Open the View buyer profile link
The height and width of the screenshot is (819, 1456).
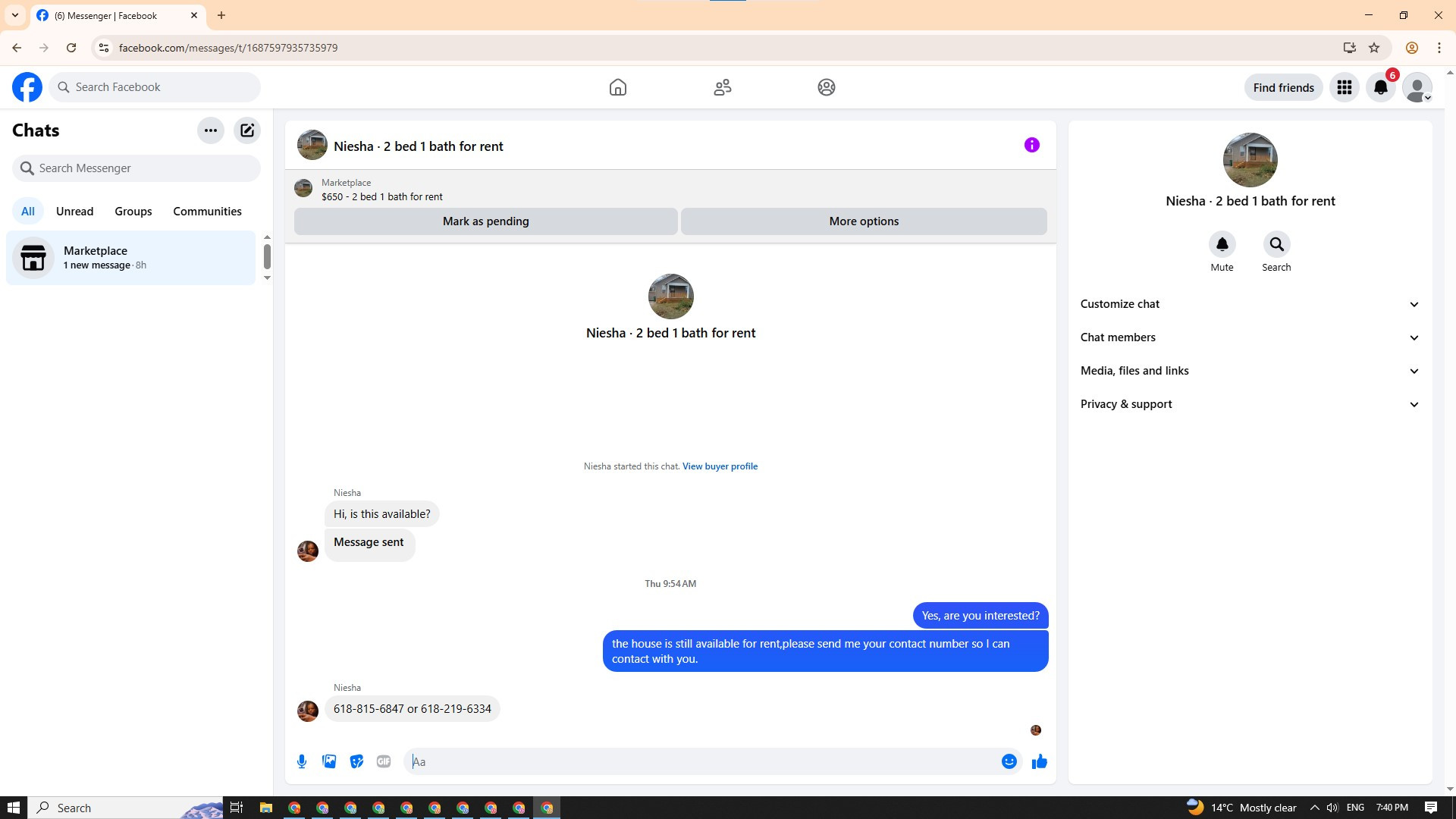720,466
